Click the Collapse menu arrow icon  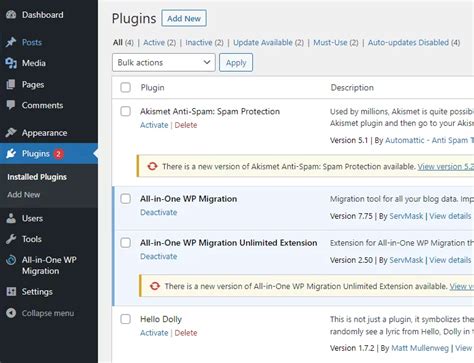click(11, 313)
